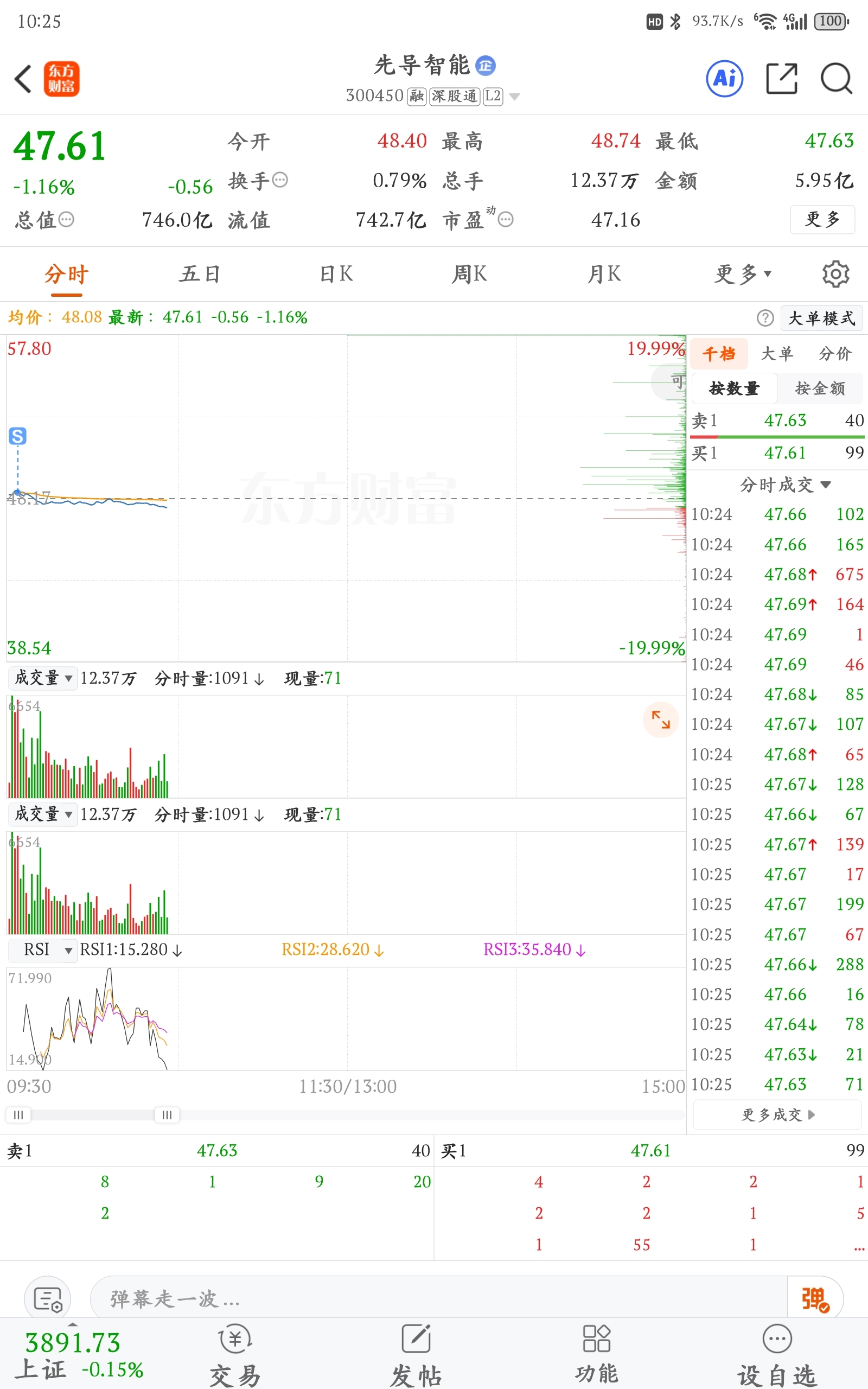
Task: Tap the info icon beside 总值
Action: (x=67, y=219)
